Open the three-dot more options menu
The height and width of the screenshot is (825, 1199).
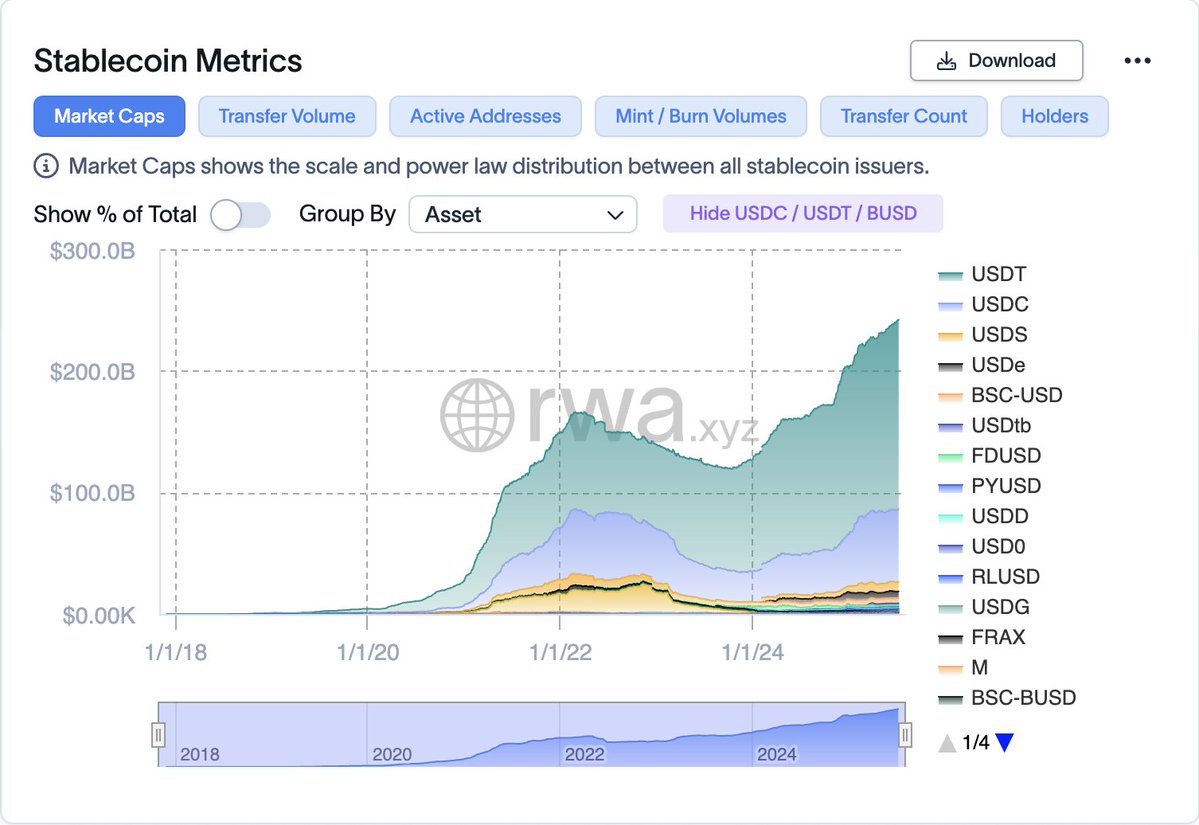tap(1137, 60)
